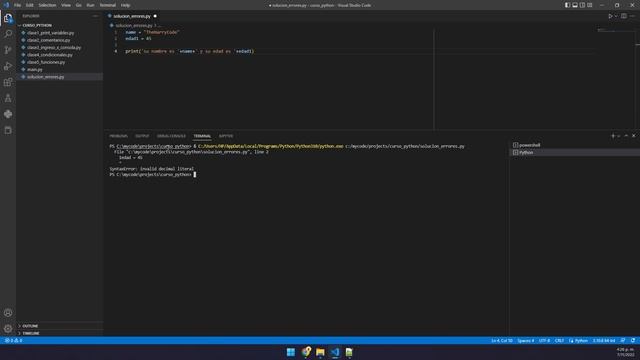Click the breadcrumb solucion_errores.py
The height and width of the screenshot is (360, 640).
click(x=133, y=25)
